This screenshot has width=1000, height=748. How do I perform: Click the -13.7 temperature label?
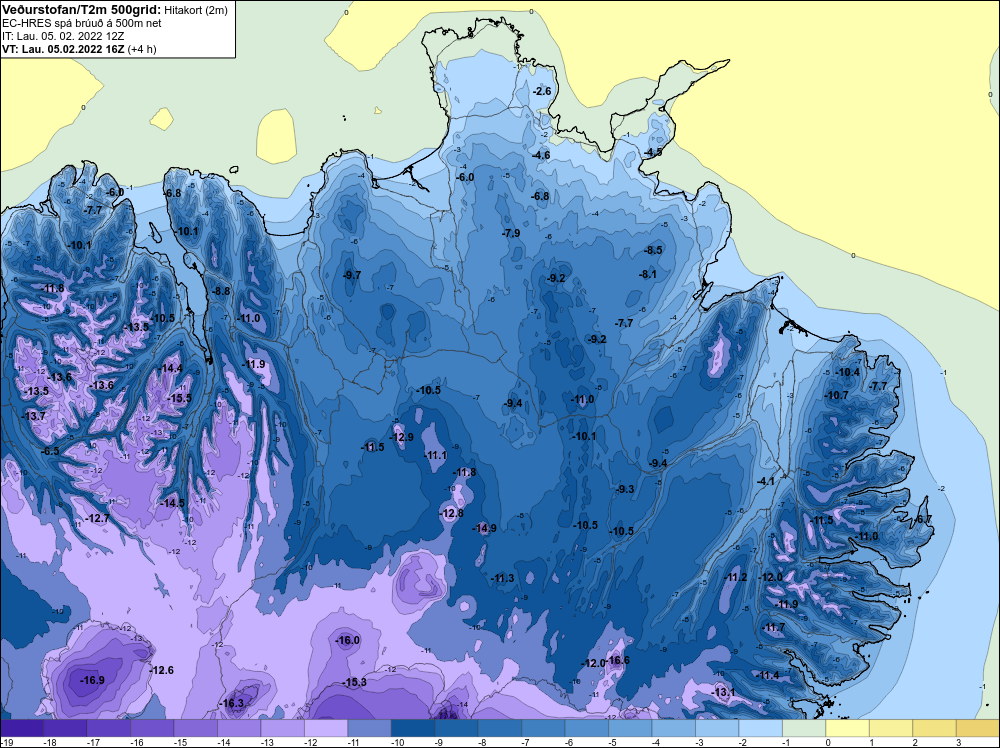(x=34, y=416)
